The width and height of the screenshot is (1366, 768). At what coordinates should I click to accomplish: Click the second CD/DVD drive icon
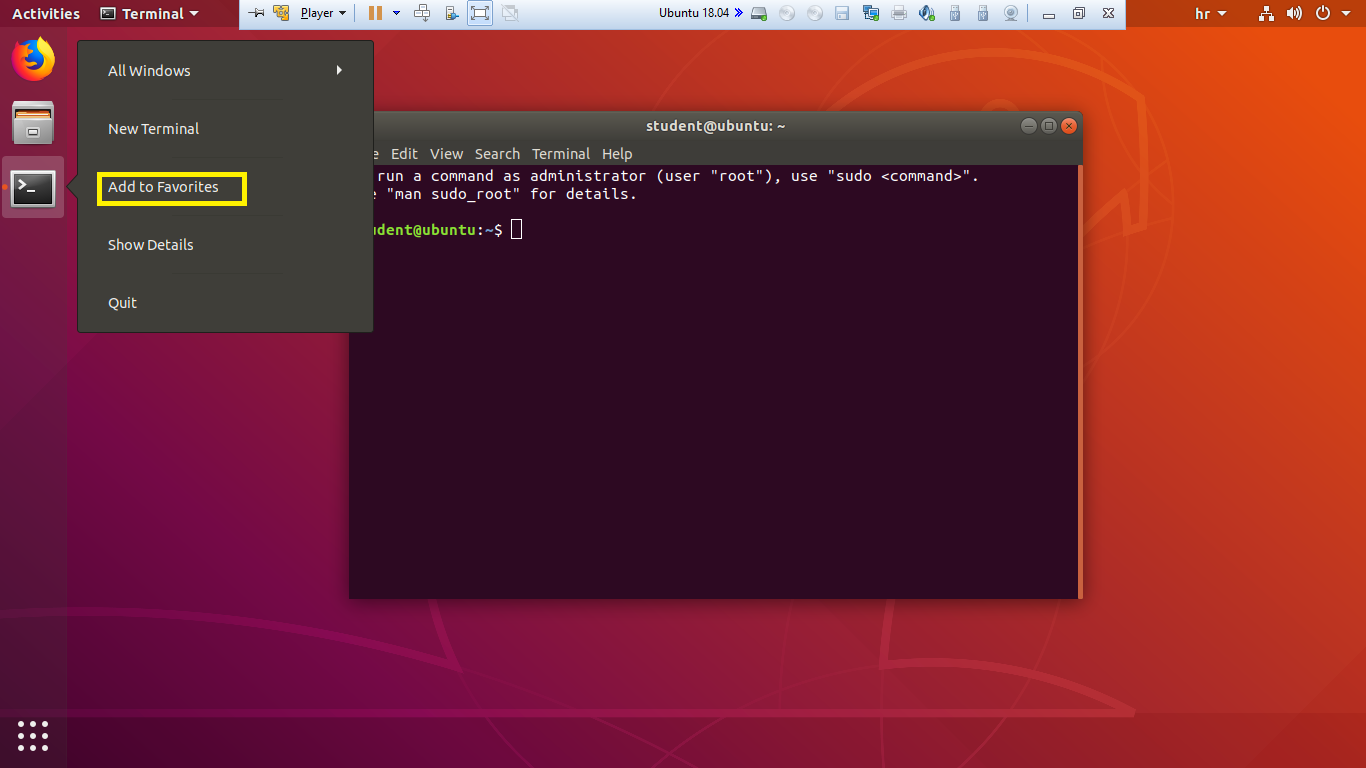click(x=815, y=13)
